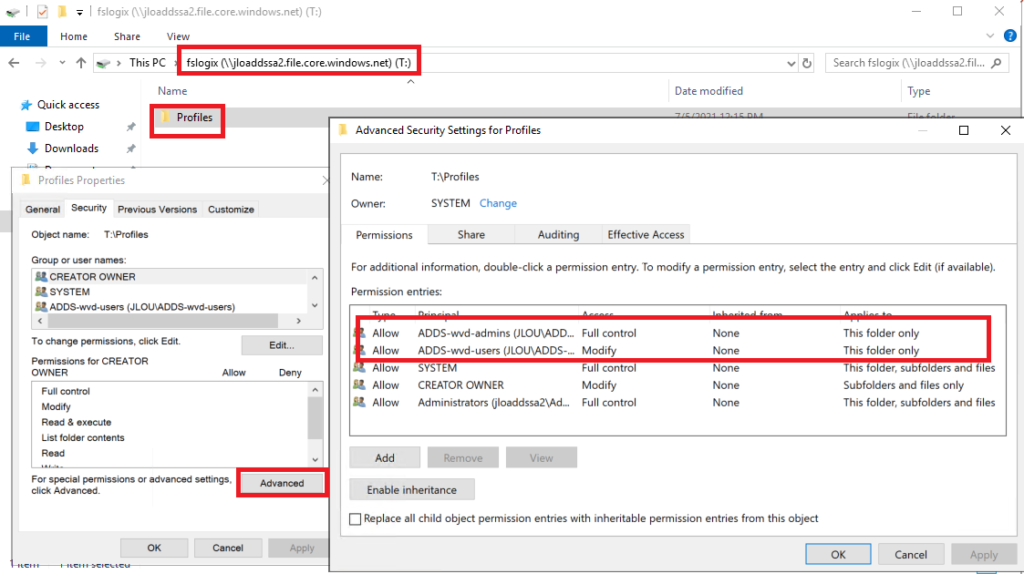1024x574 pixels.
Task: Open the Auditing tab
Action: [x=558, y=234]
